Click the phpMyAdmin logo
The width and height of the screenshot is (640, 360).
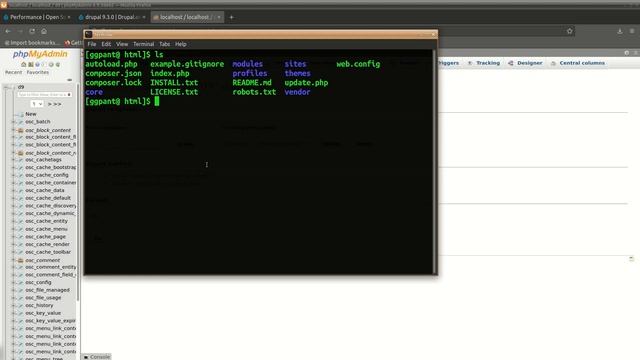[x=40, y=54]
